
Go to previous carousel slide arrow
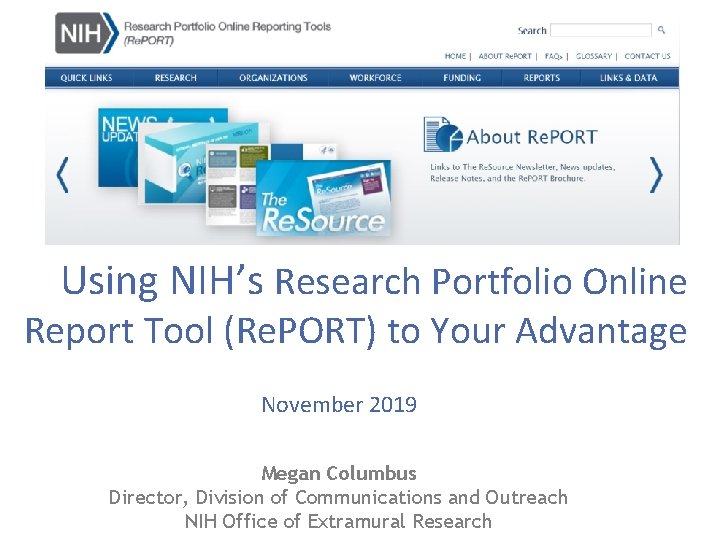[x=62, y=175]
